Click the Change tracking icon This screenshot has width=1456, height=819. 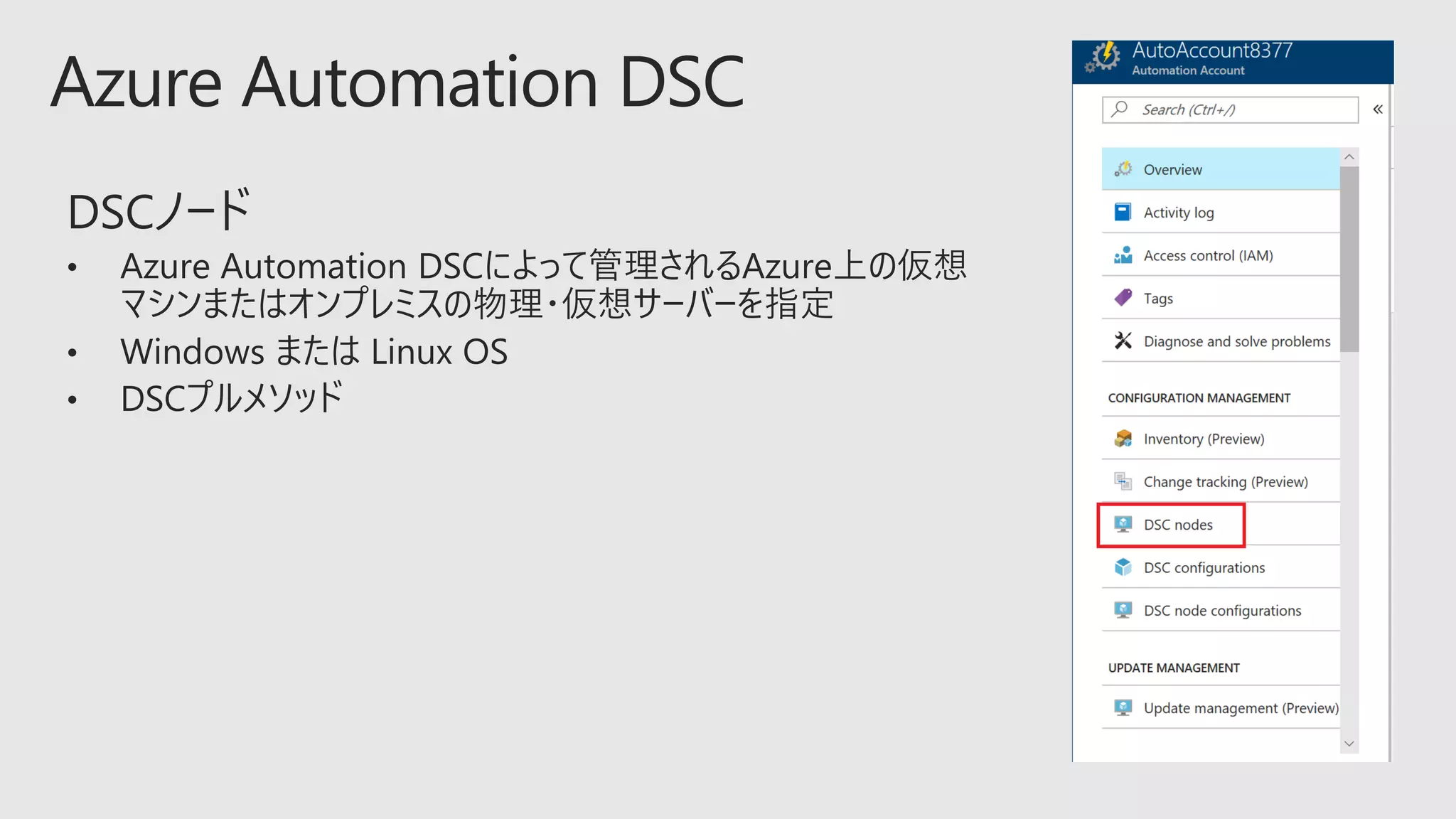tap(1123, 481)
